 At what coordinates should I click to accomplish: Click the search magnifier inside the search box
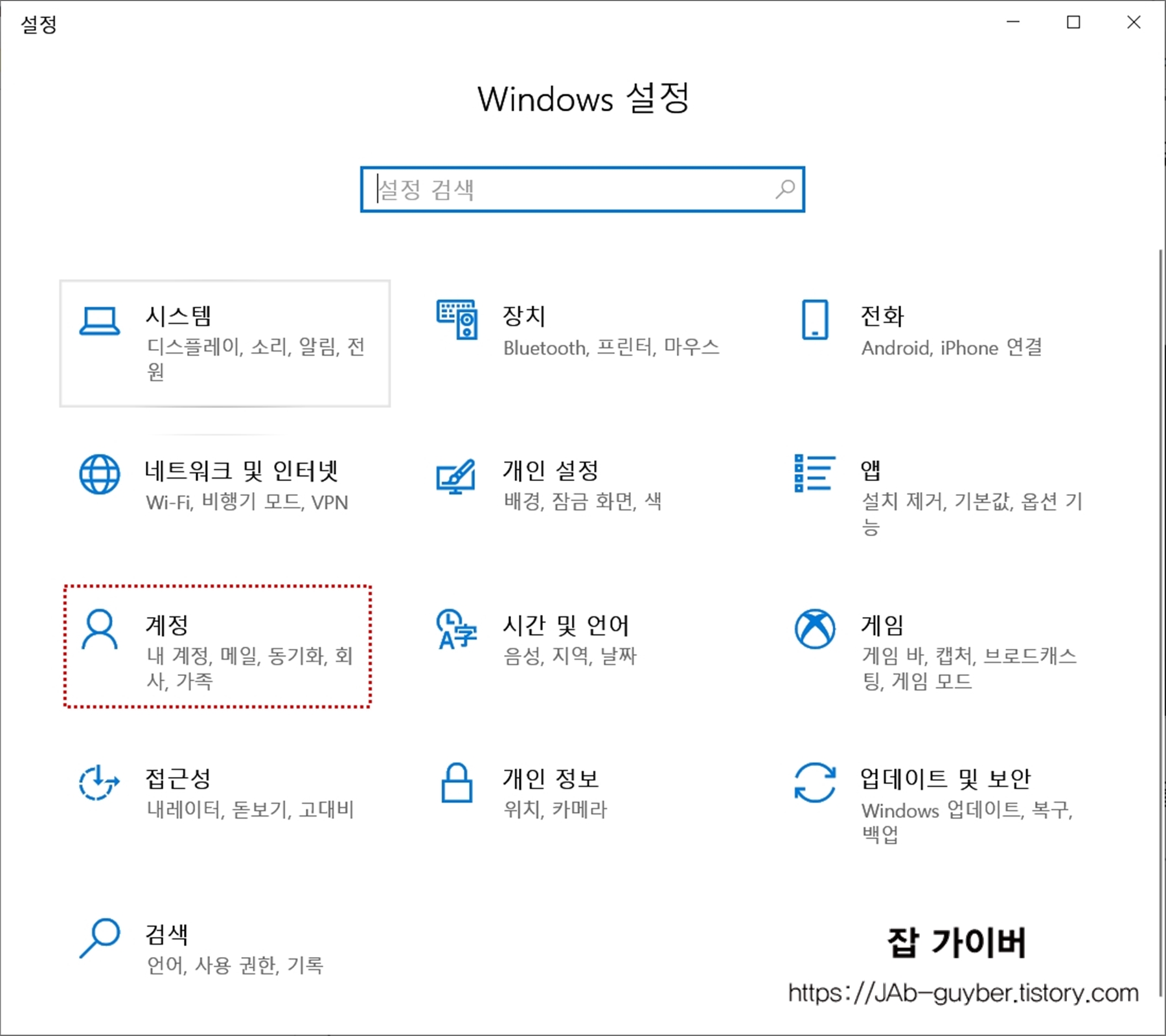click(x=783, y=190)
